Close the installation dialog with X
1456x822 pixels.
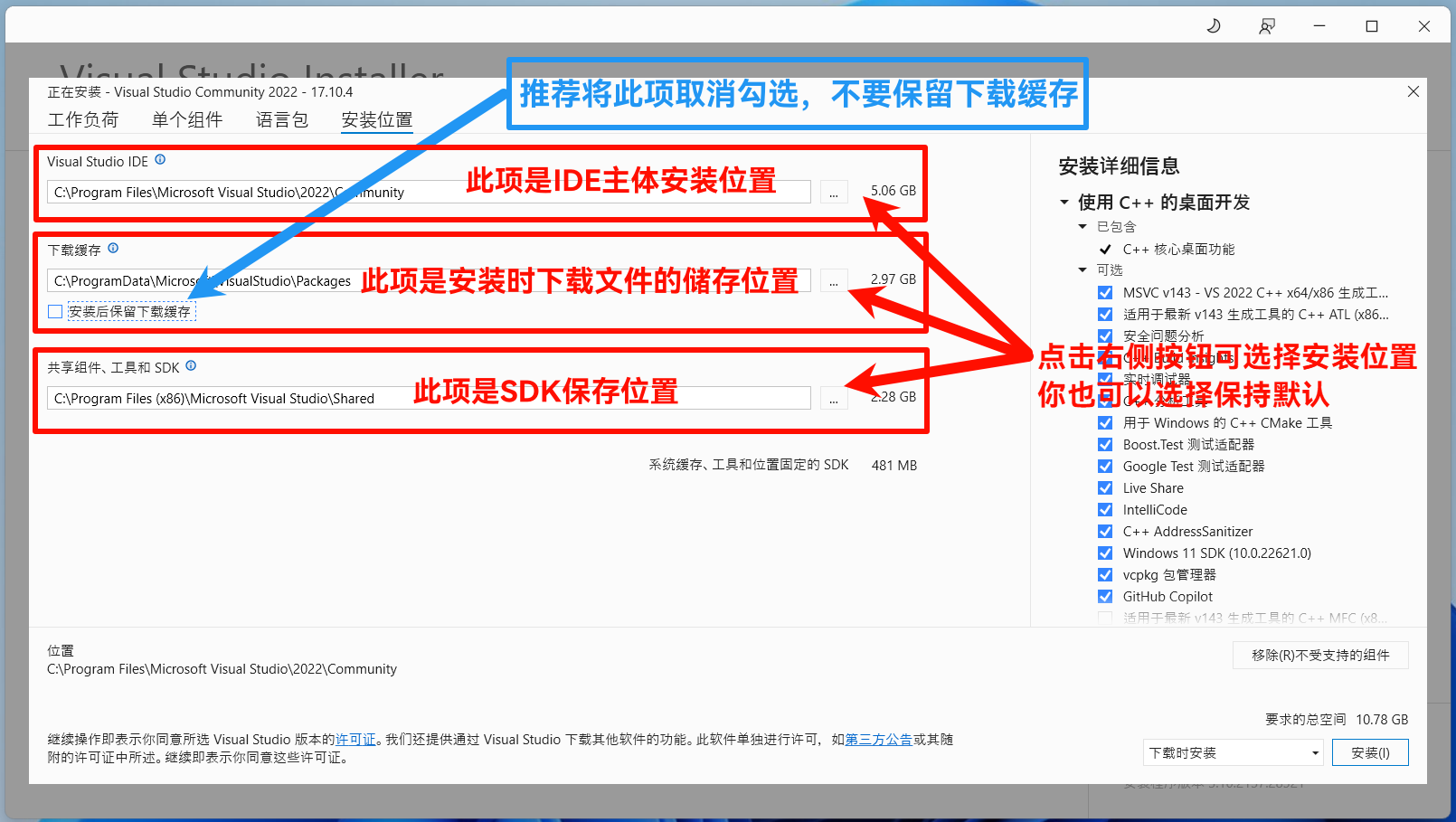click(x=1413, y=91)
